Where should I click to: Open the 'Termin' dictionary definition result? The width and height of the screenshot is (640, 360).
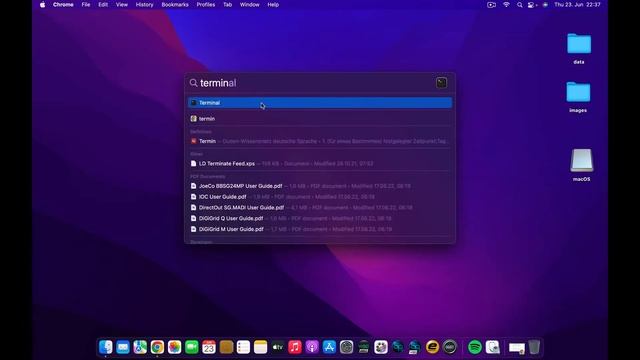pos(320,141)
